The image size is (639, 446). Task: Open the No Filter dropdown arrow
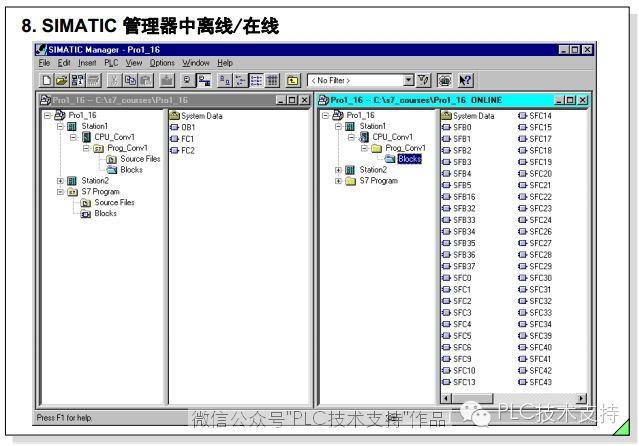408,80
